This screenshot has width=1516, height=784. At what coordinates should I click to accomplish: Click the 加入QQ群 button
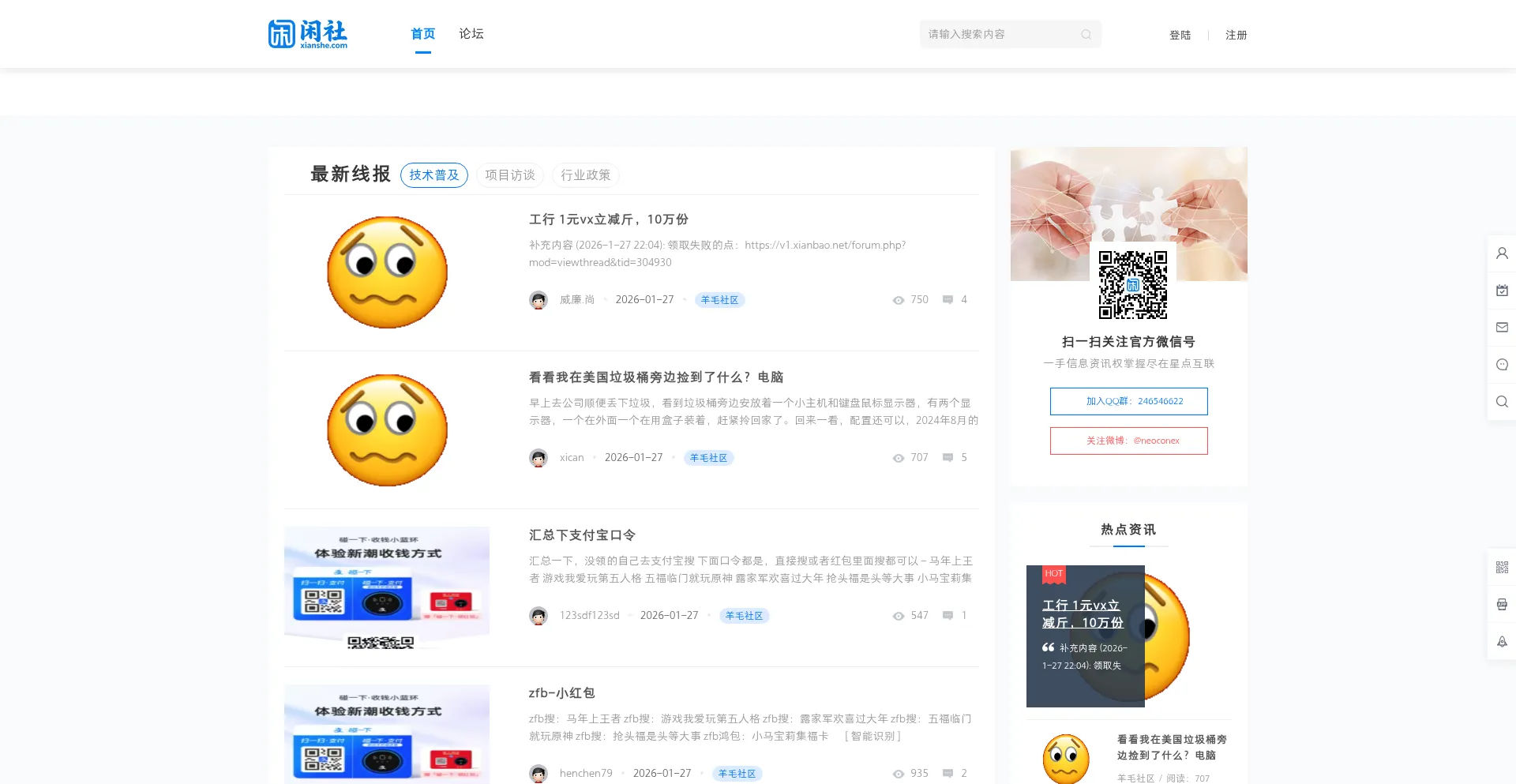click(1129, 401)
